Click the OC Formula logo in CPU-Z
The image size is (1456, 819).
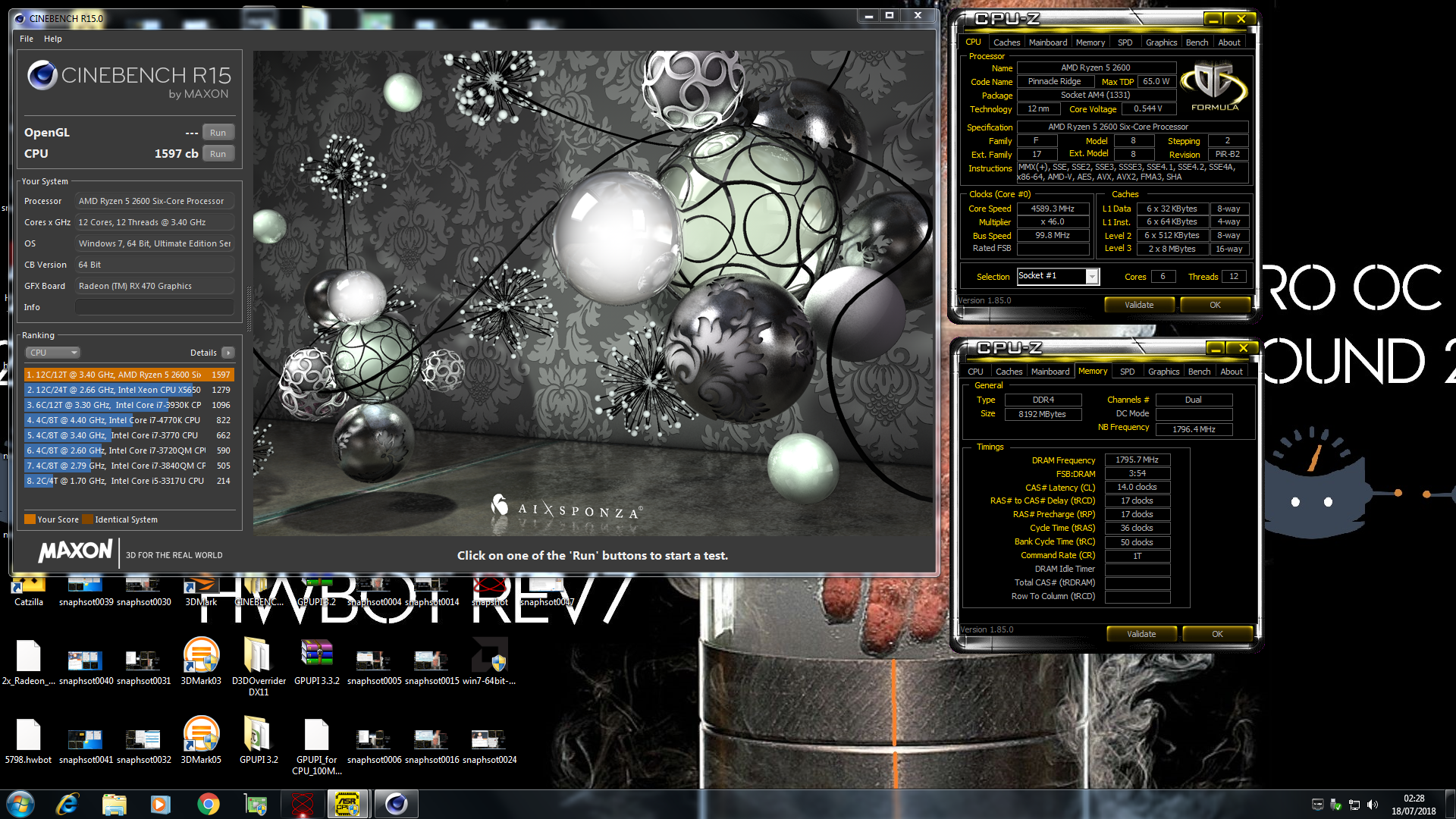coord(1214,86)
